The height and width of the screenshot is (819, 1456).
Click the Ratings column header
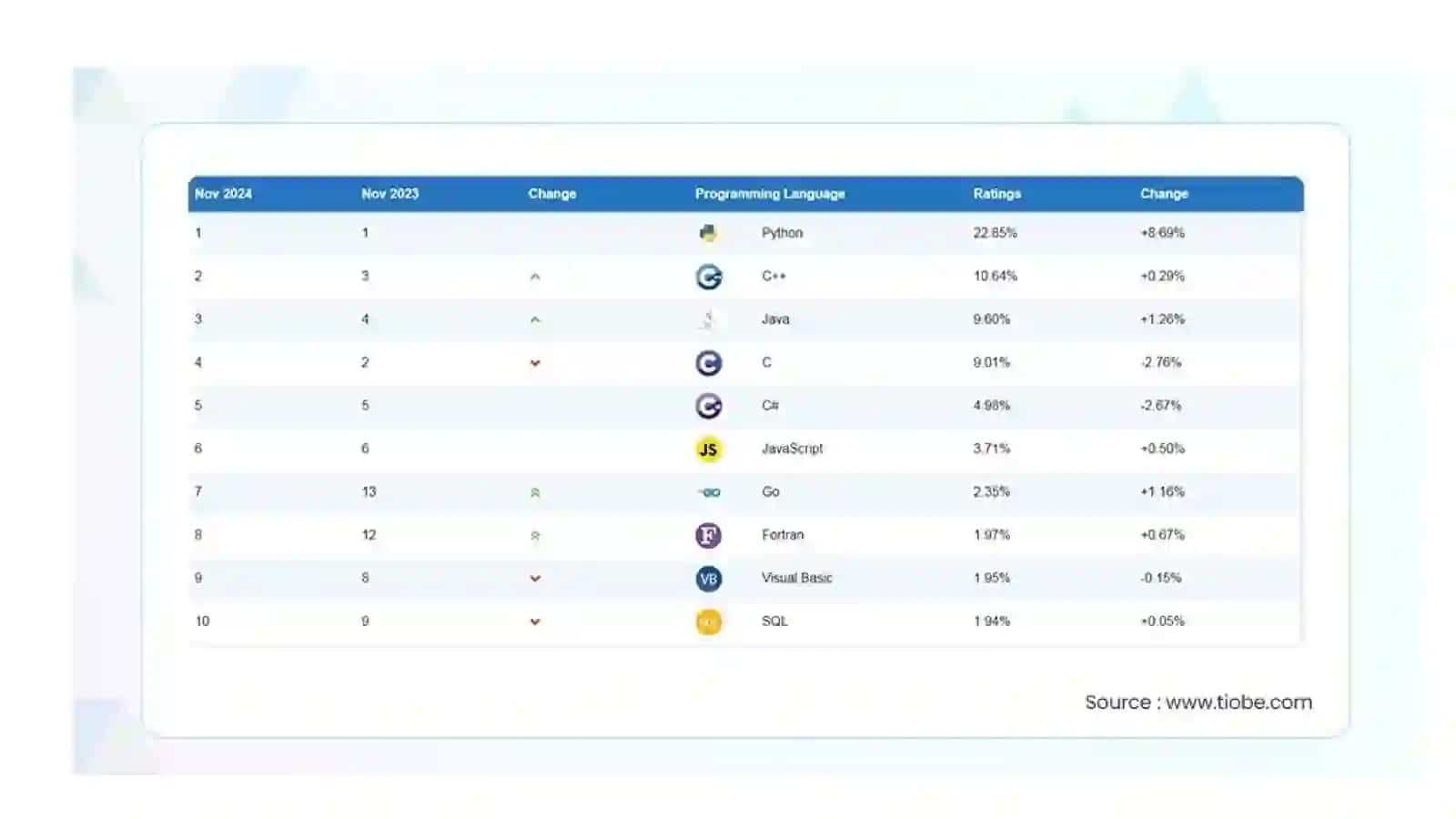tap(996, 194)
